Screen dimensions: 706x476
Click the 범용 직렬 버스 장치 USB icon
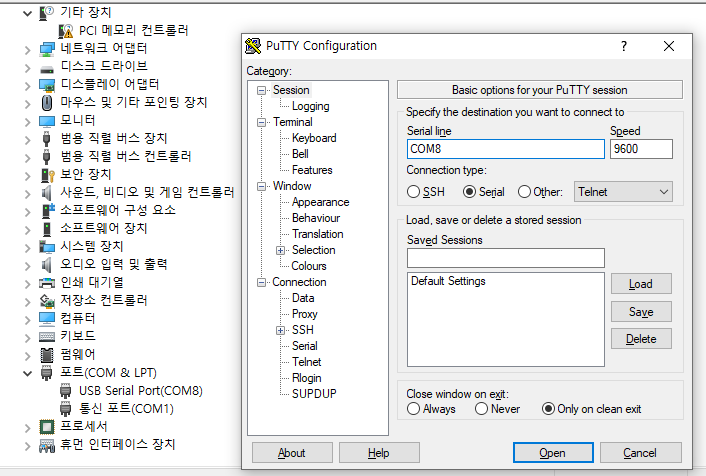[46, 139]
